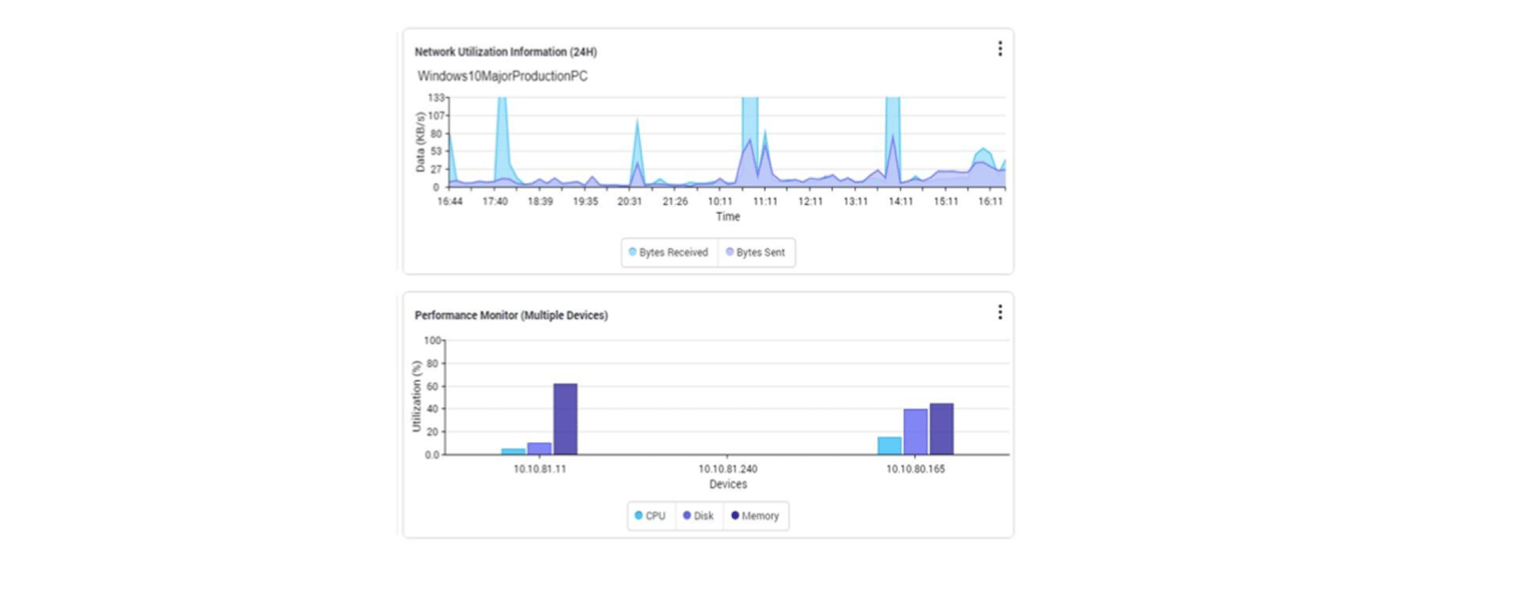Click the Time axis title
Viewport: 1536px width, 606px height.
tap(728, 217)
